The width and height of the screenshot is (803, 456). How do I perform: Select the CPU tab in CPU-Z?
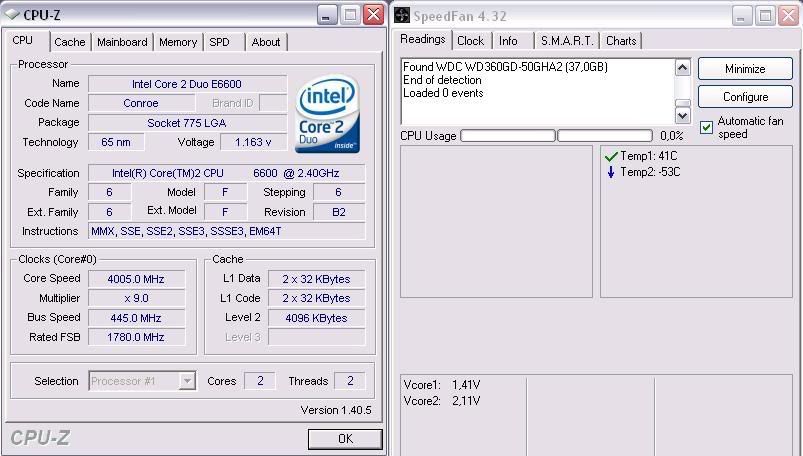point(23,40)
